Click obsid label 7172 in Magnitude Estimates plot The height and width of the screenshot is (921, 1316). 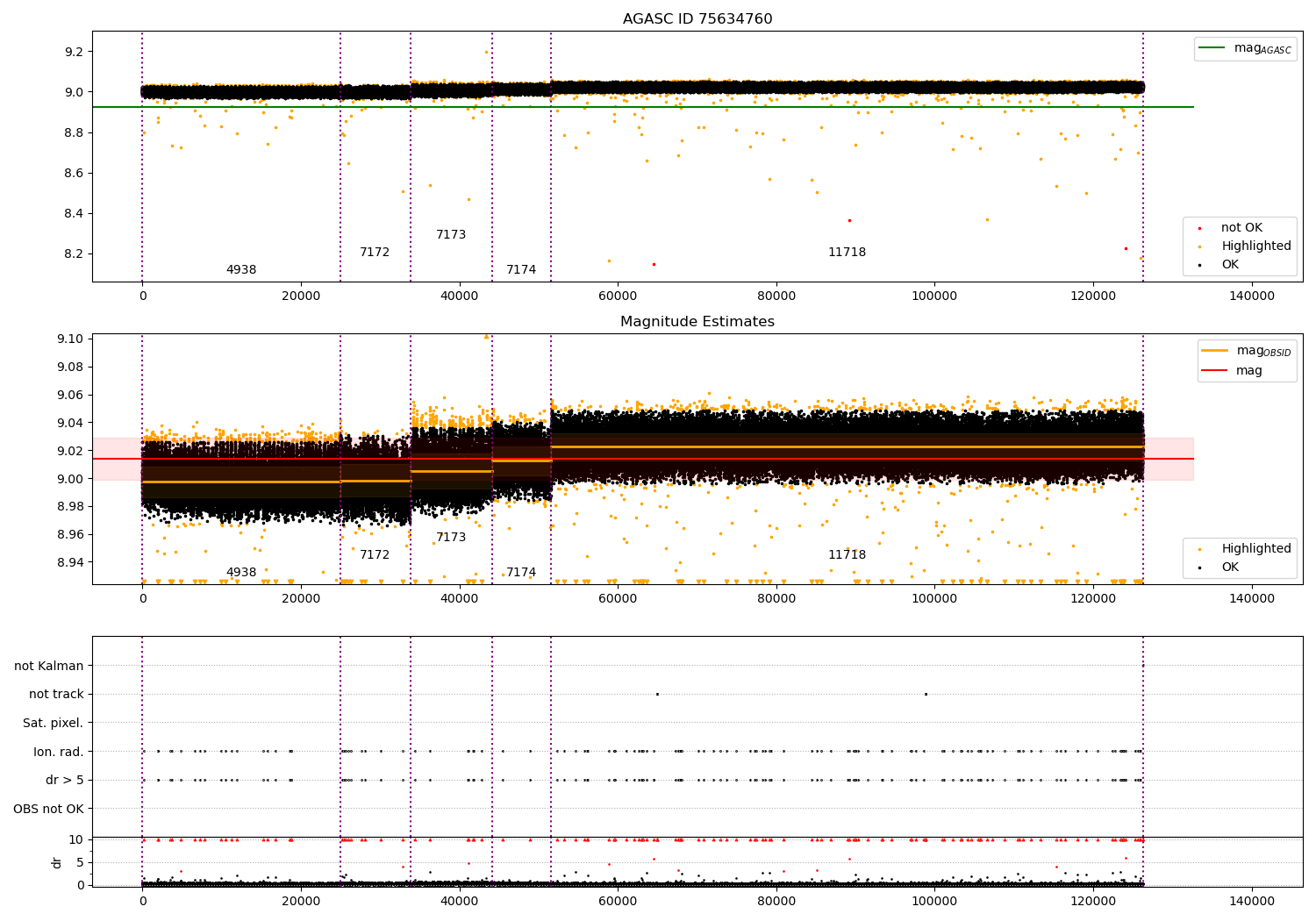pyautogui.click(x=375, y=555)
